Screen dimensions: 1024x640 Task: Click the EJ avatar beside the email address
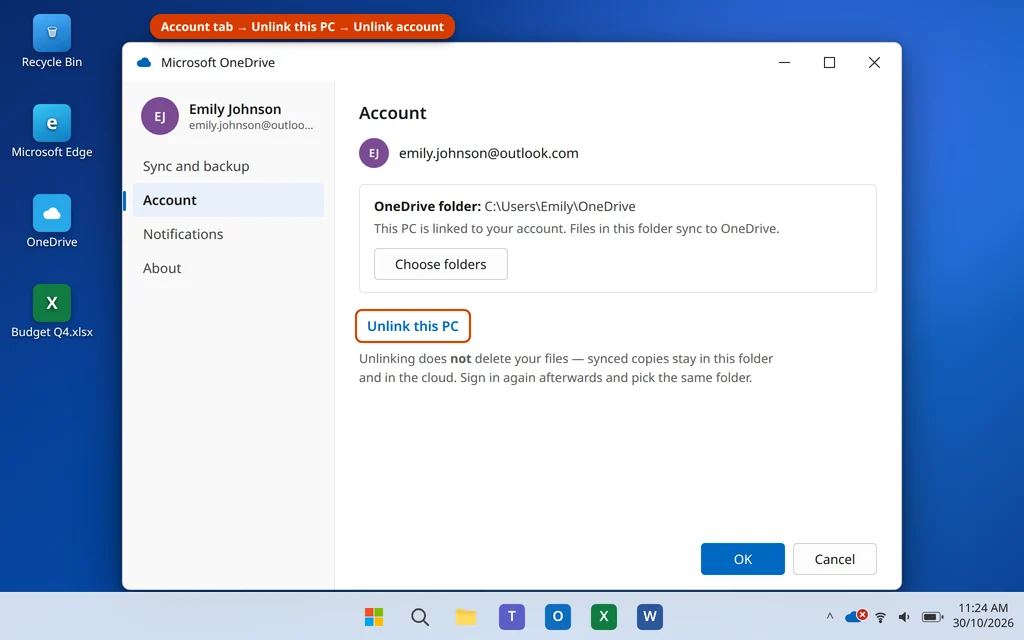374,153
